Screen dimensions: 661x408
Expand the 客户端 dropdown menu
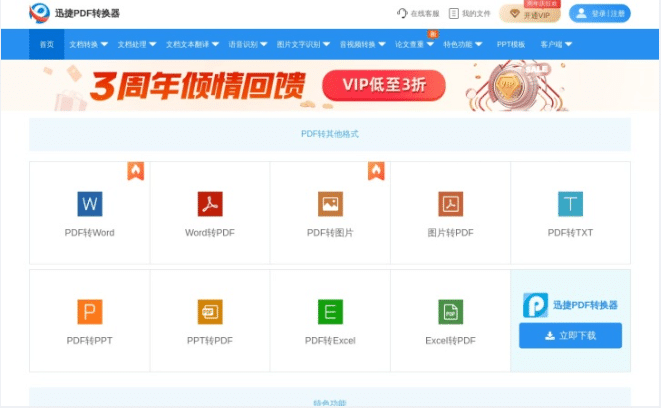[556, 44]
